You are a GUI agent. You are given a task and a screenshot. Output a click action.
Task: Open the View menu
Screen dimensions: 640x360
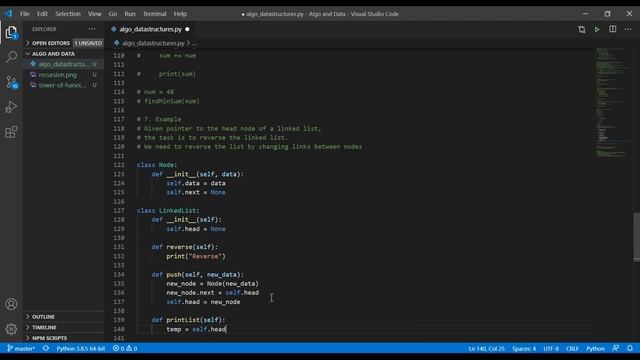(94, 14)
